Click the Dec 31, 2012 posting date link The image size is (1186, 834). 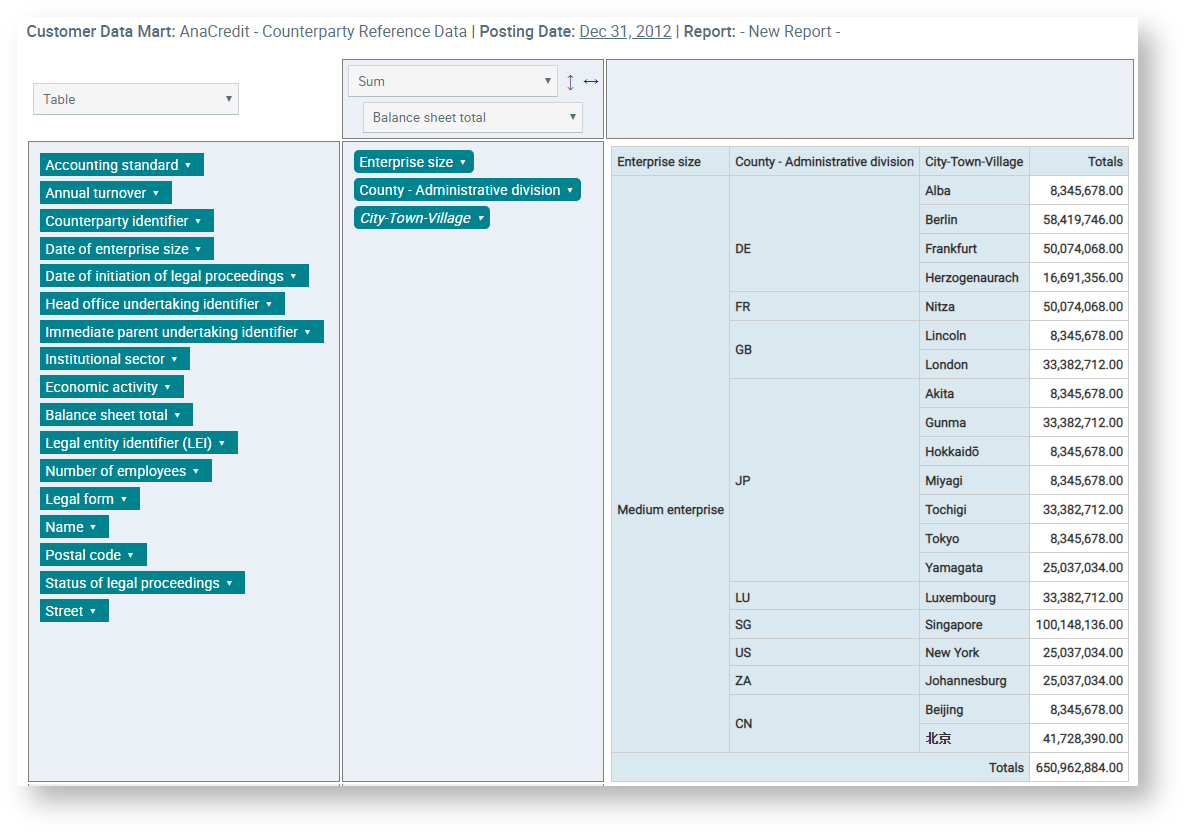[625, 31]
